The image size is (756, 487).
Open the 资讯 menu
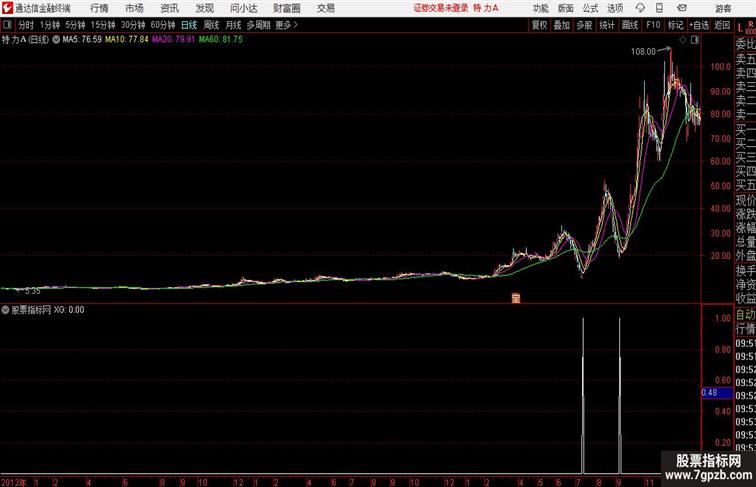click(169, 8)
